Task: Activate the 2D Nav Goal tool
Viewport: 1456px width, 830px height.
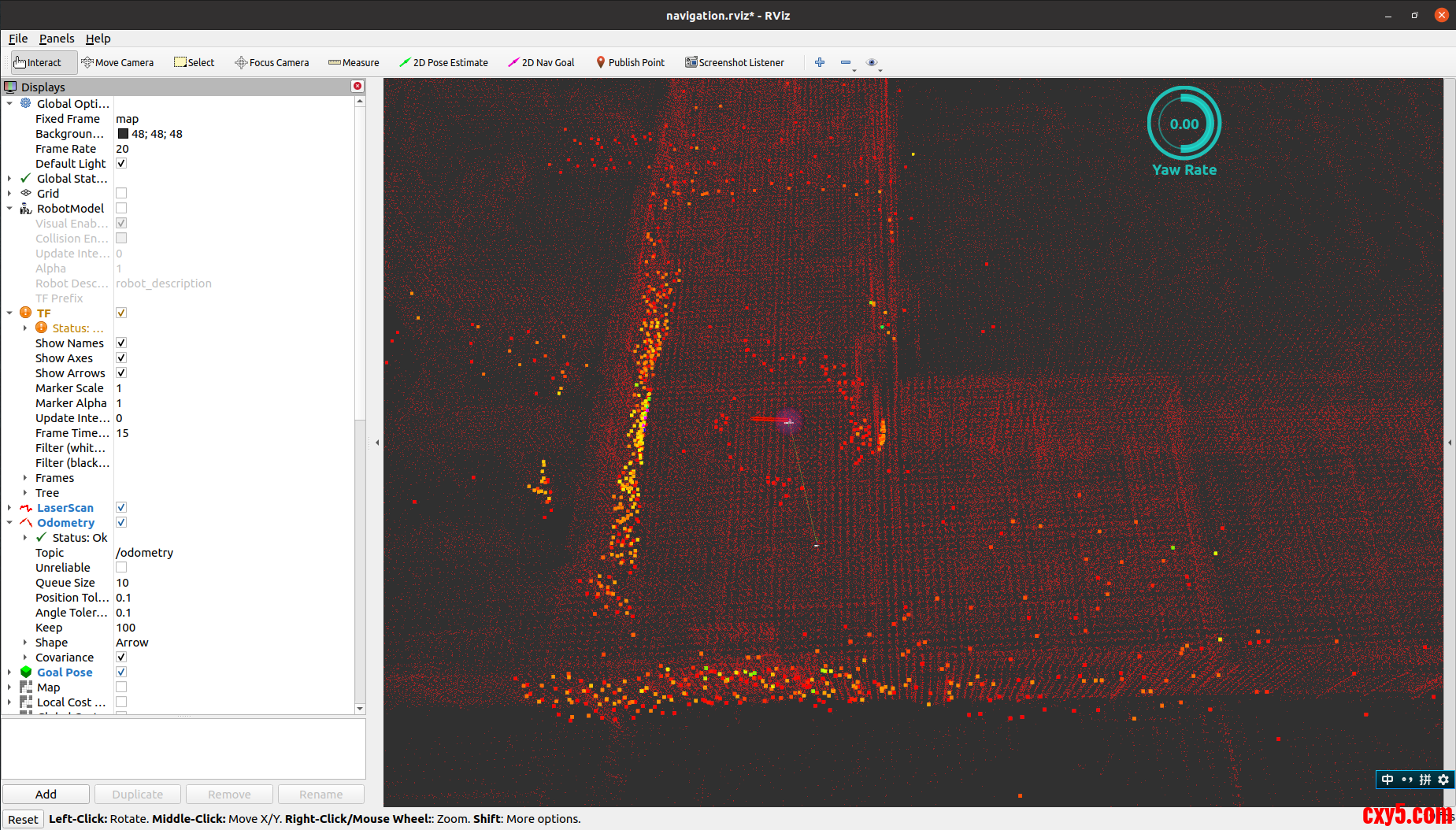Action: click(541, 62)
